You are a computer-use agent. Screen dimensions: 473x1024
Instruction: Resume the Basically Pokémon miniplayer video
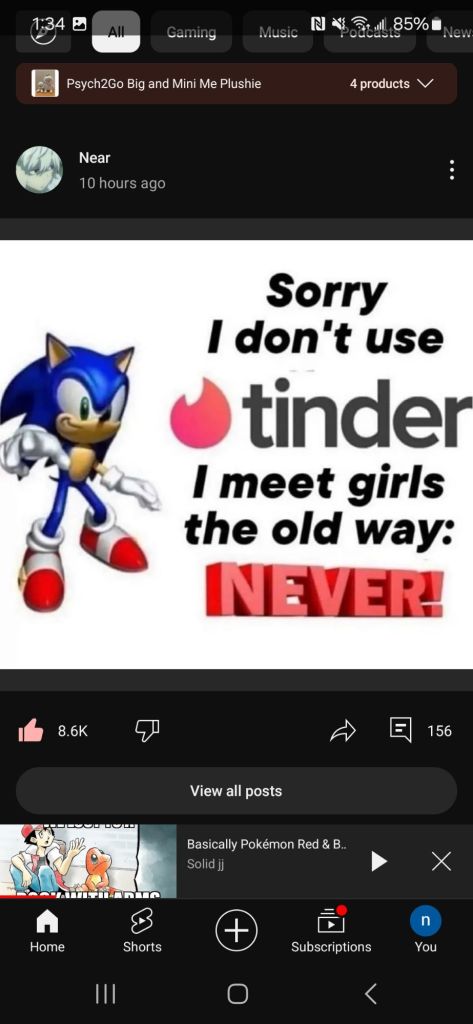[x=379, y=861]
